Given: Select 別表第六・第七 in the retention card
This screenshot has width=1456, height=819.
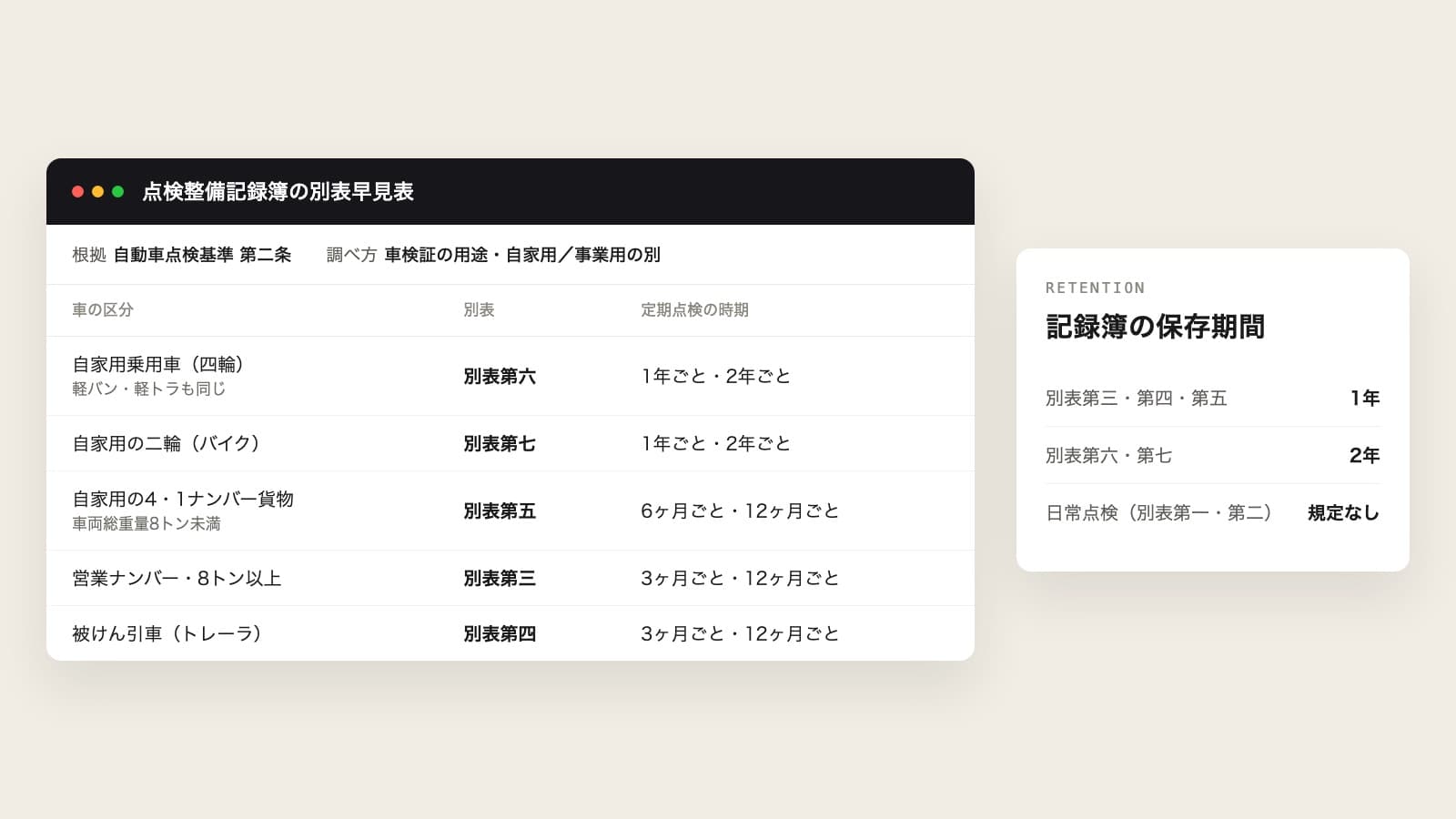Looking at the screenshot, I should click(x=1109, y=455).
